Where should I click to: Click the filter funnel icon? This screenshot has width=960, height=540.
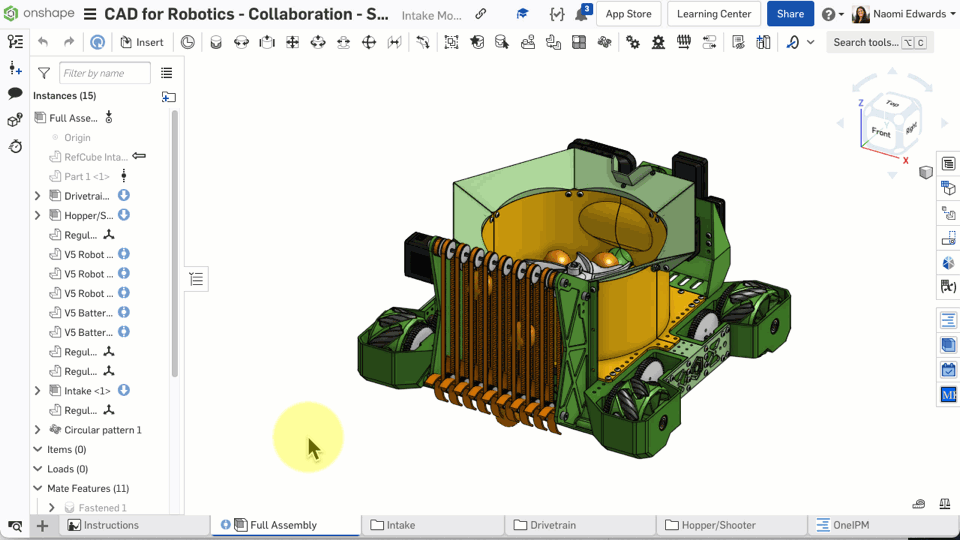44,73
